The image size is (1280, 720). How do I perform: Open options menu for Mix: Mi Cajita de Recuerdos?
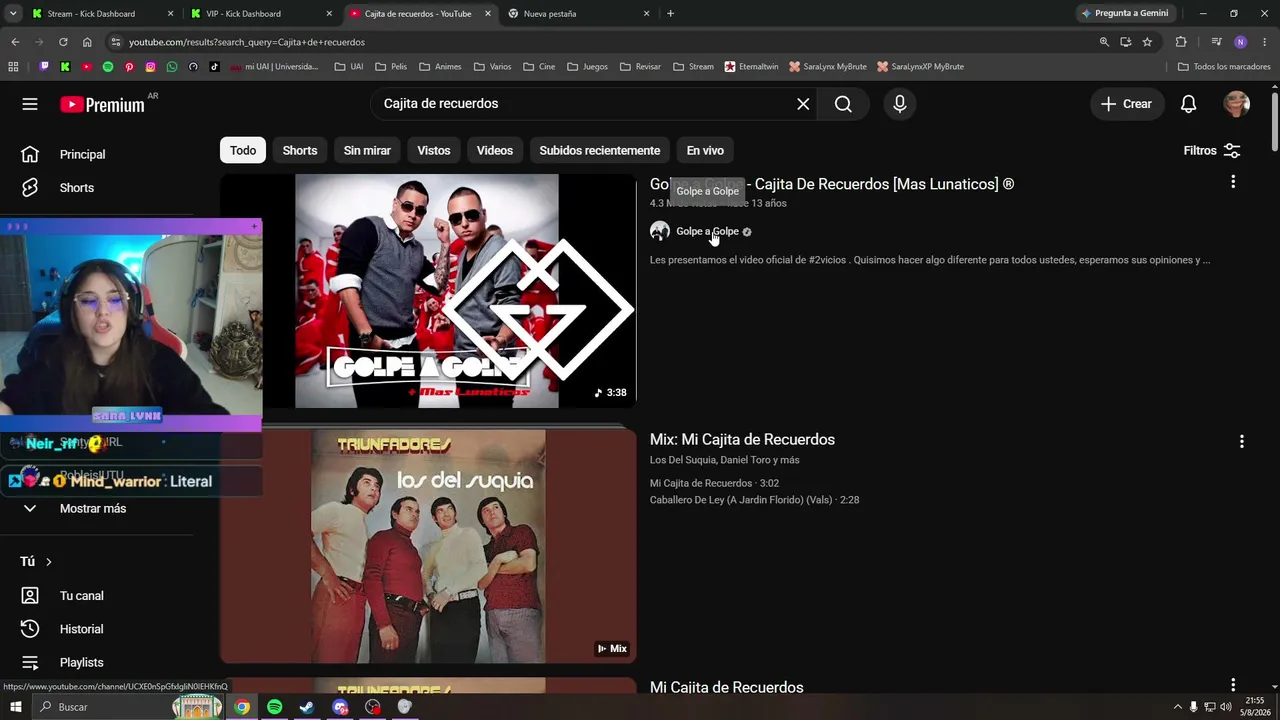click(x=1242, y=441)
